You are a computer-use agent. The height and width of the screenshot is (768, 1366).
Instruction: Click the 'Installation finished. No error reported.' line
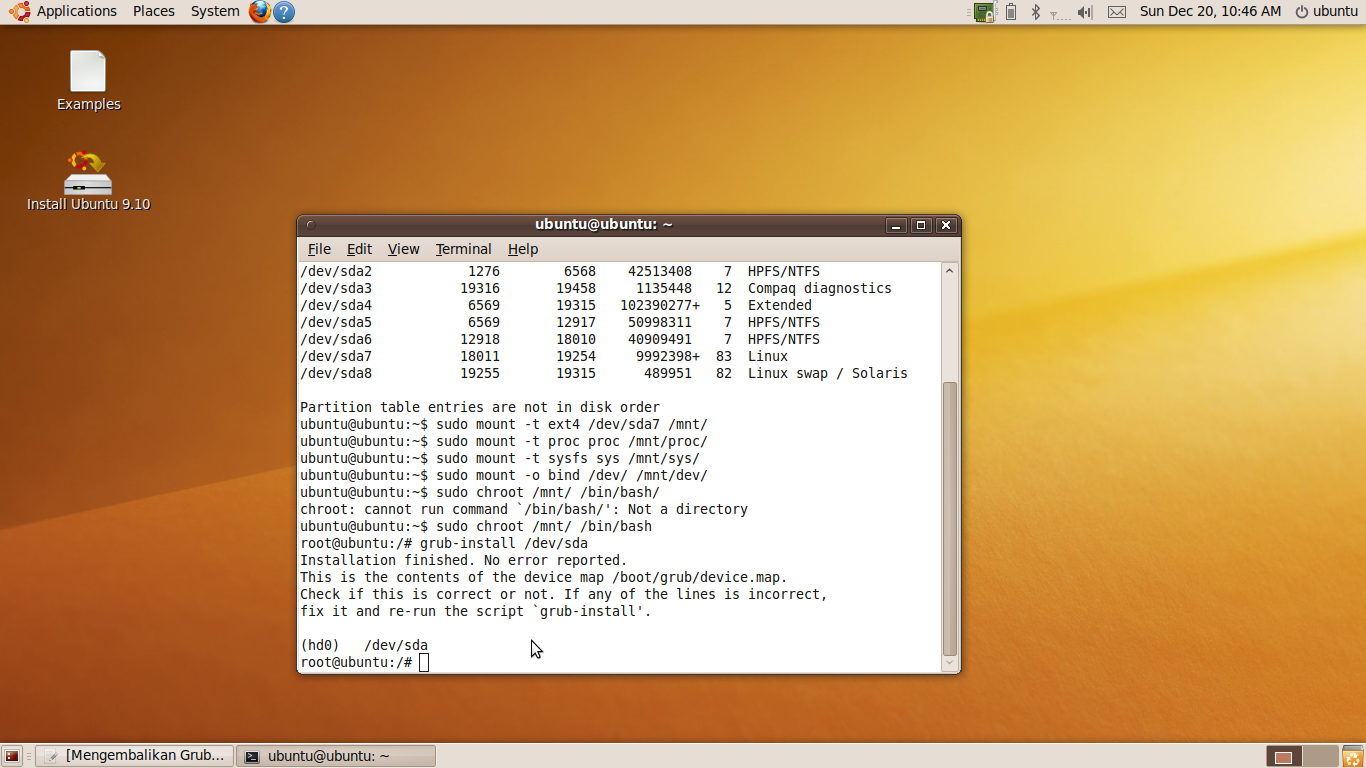click(x=464, y=560)
